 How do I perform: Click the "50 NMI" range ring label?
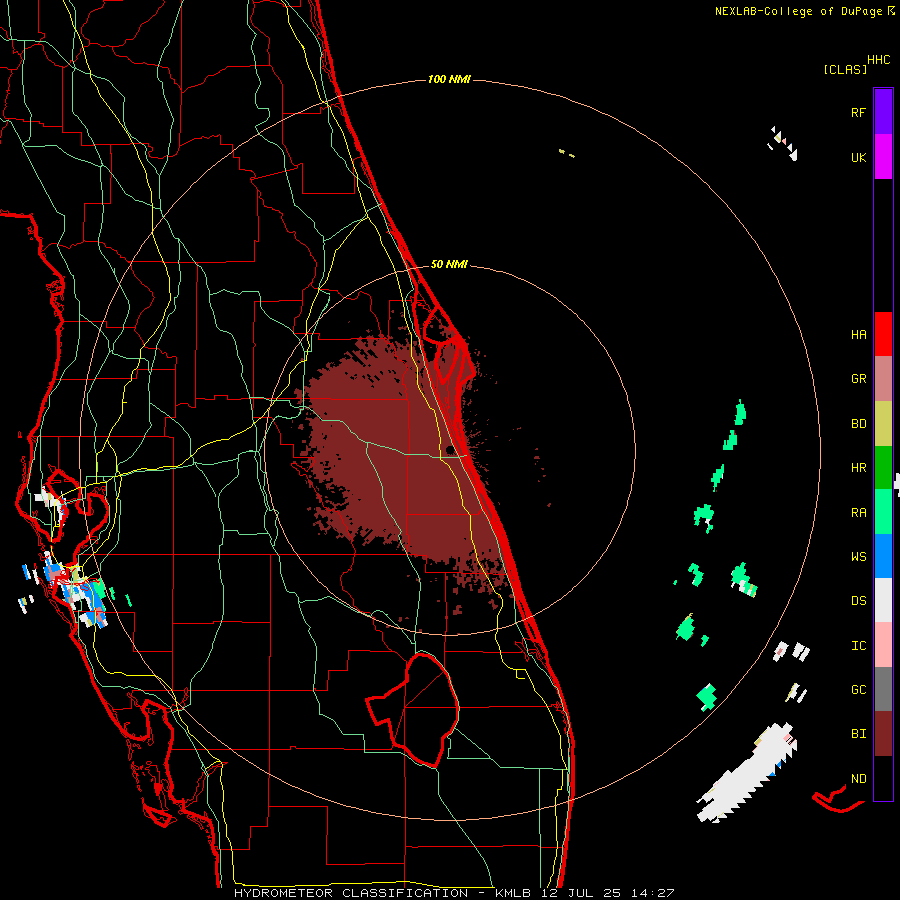click(x=449, y=264)
